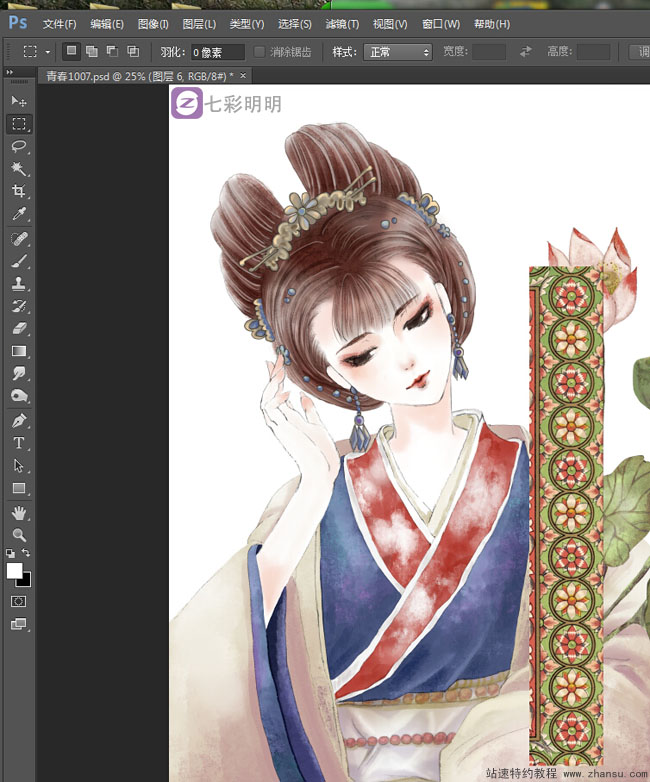Screen dimensions: 650x782
Task: Open the 类型(Y) menu
Action: [x=246, y=24]
